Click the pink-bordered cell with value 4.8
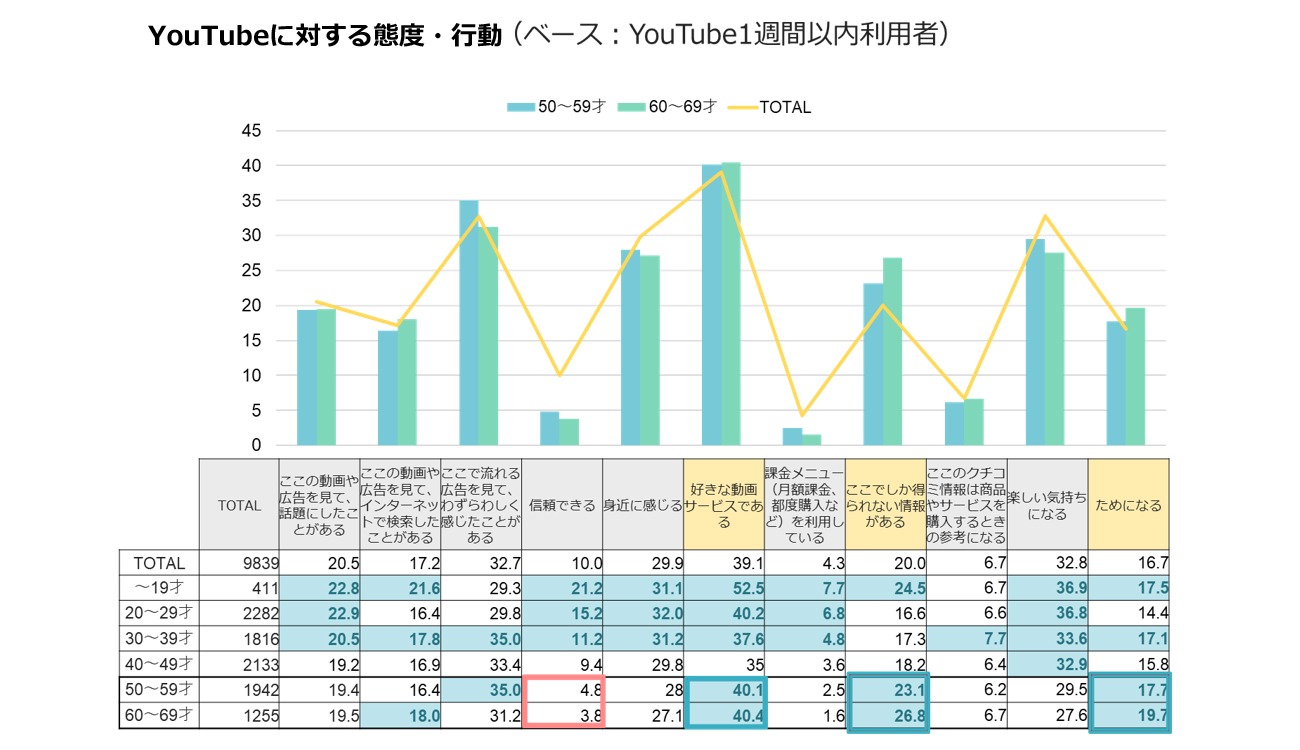The width and height of the screenshot is (1300, 750). pyautogui.click(x=562, y=689)
